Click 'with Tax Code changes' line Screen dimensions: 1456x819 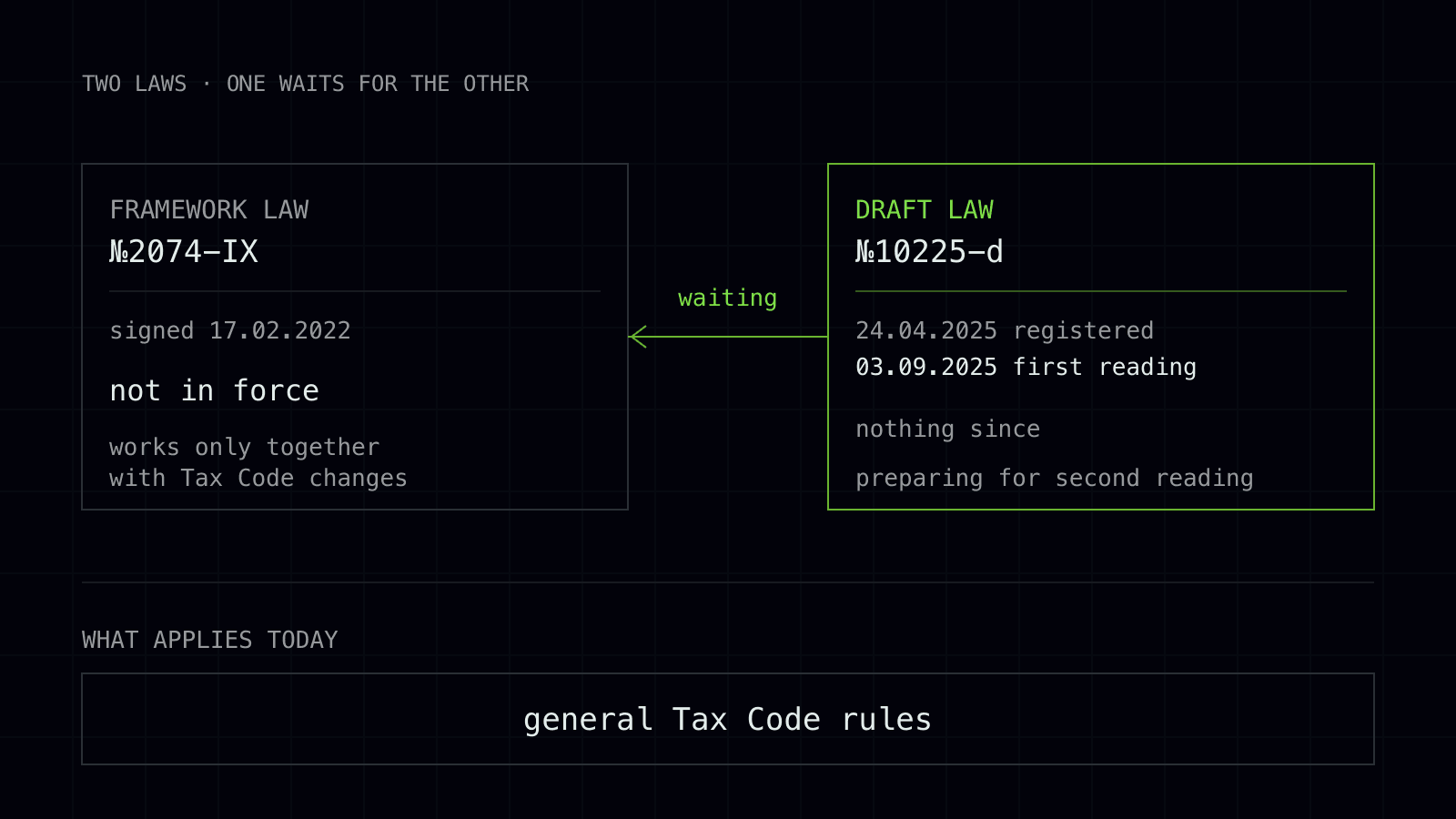coord(258,478)
